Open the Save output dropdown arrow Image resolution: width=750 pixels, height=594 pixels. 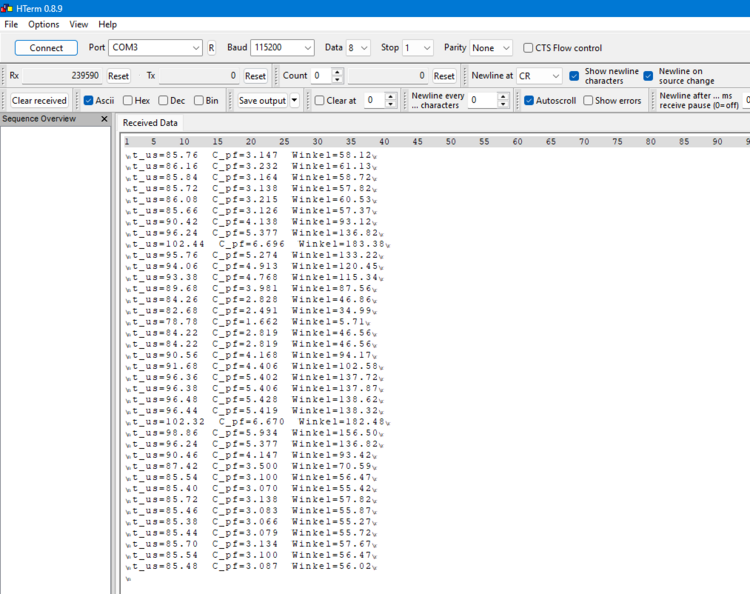coord(294,101)
